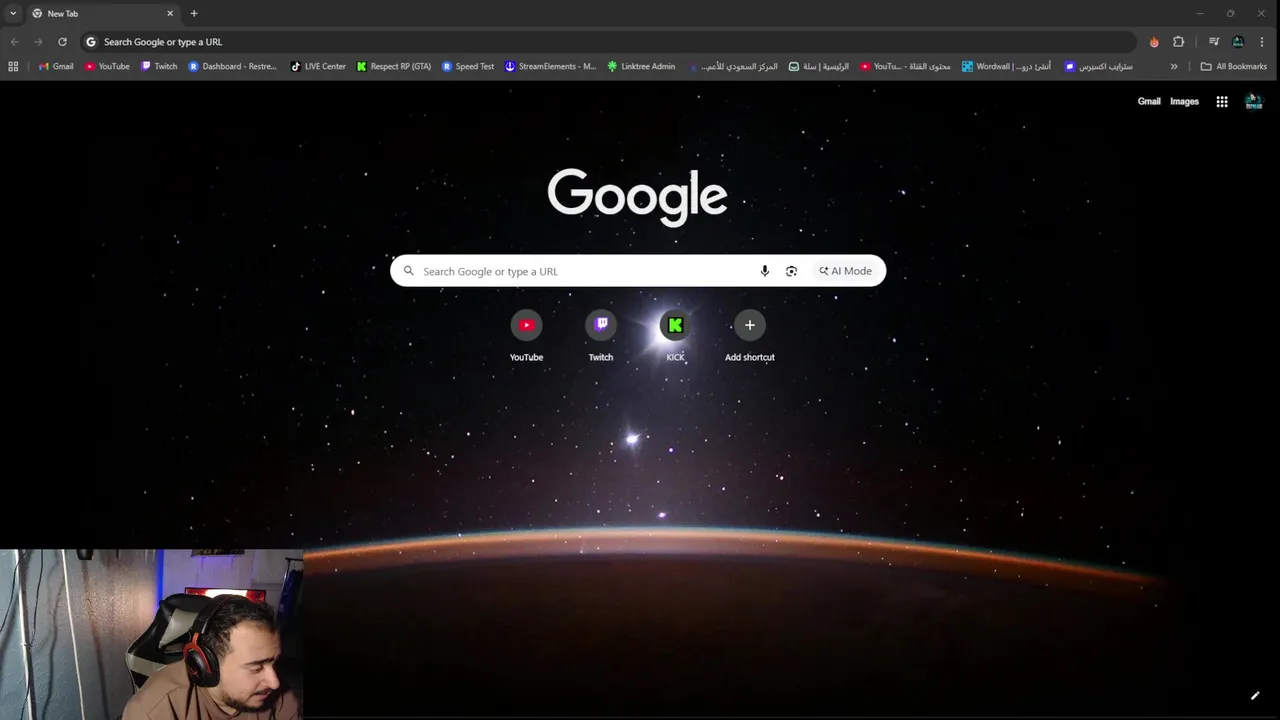Search by image with Lens icon
Screen dimensions: 1280x720
pyautogui.click(x=791, y=271)
